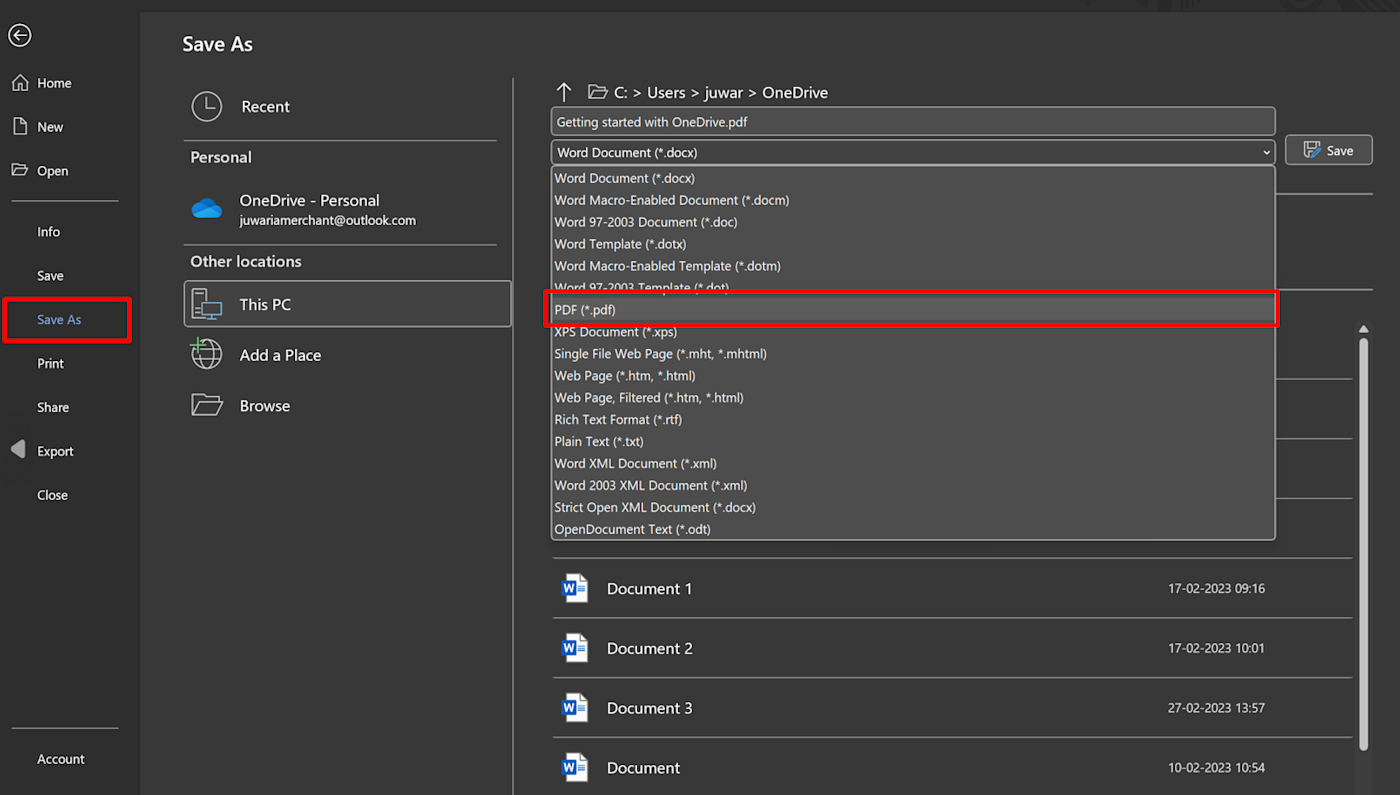This screenshot has height=795, width=1400.
Task: Click the 17-02-2023 10:01 date
Action: [x=1216, y=649]
